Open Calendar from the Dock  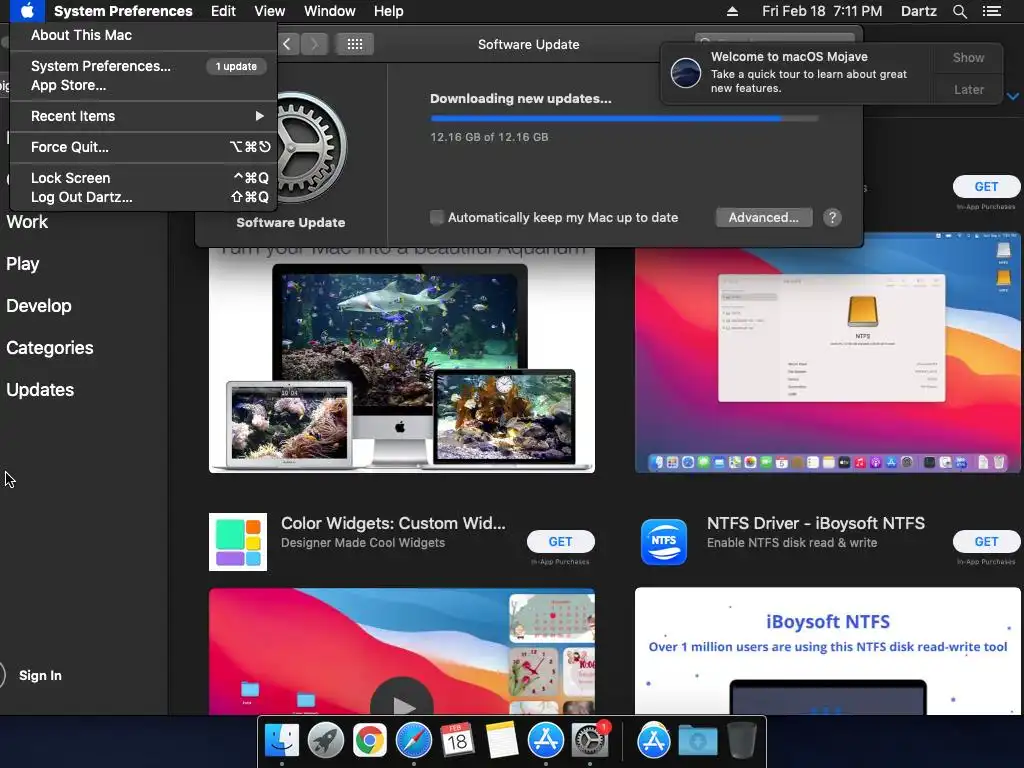(x=457, y=741)
